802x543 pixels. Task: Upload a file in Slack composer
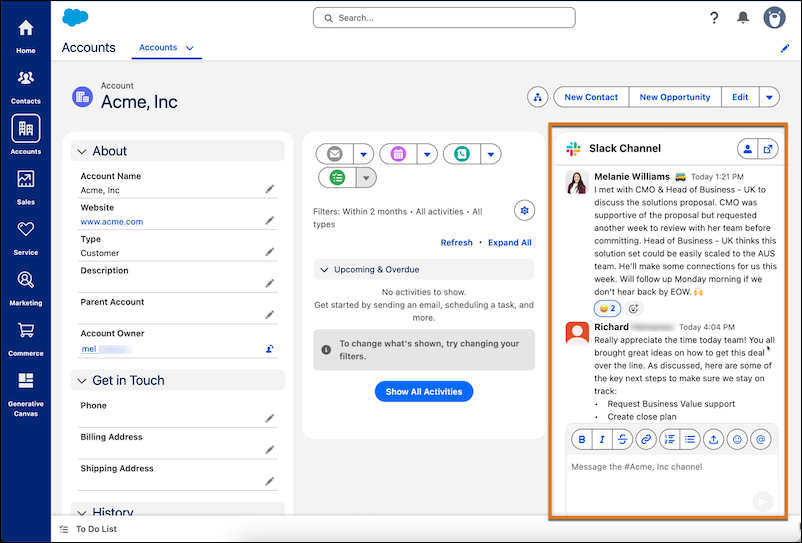click(x=714, y=439)
